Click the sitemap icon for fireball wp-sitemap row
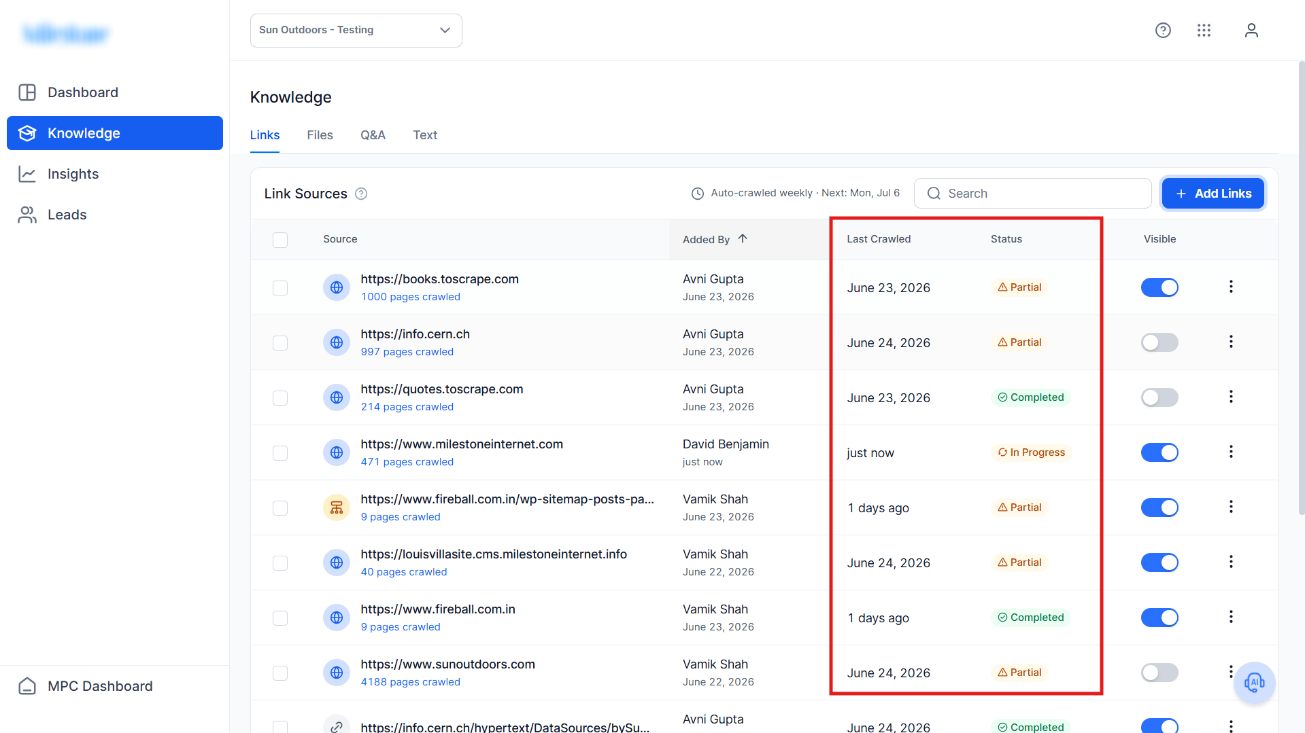Image resolution: width=1305 pixels, height=733 pixels. [337, 507]
